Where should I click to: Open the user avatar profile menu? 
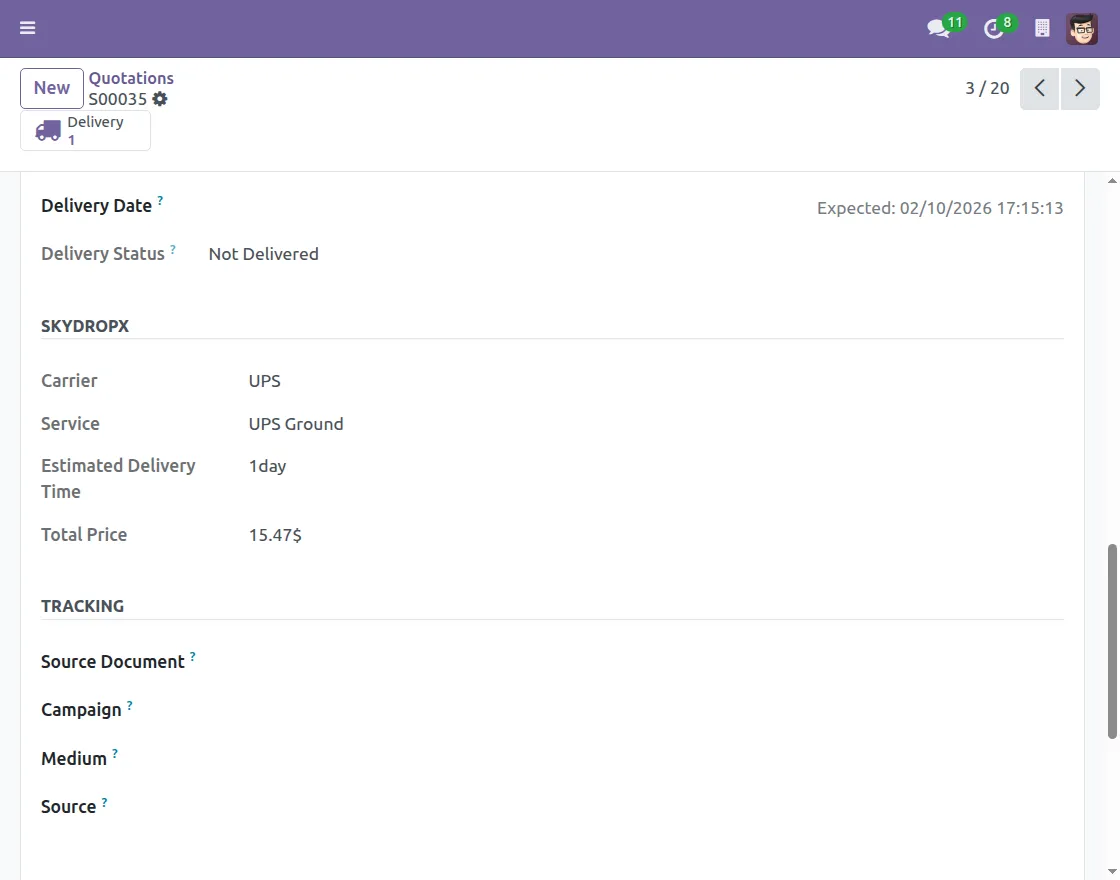click(x=1082, y=28)
